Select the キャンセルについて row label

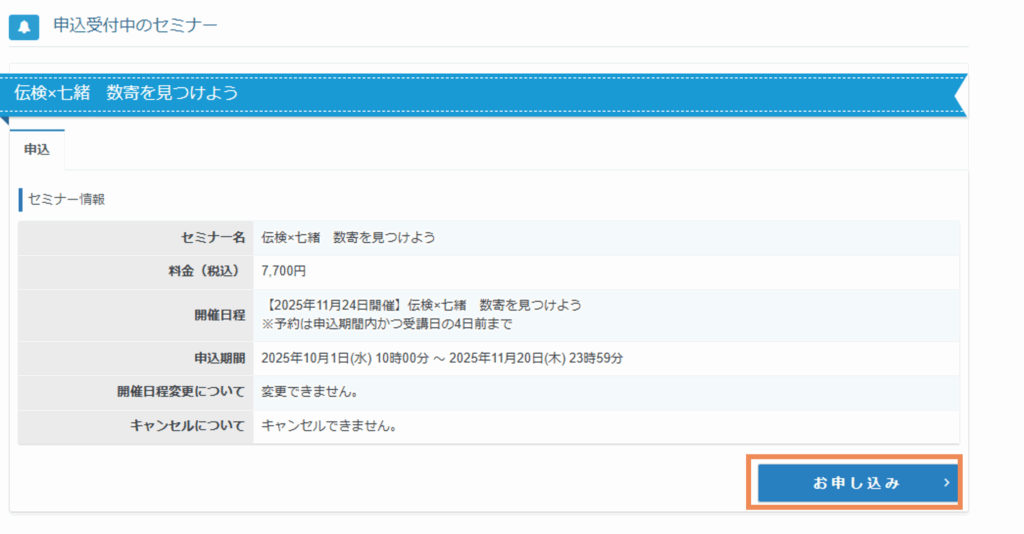[x=187, y=426]
